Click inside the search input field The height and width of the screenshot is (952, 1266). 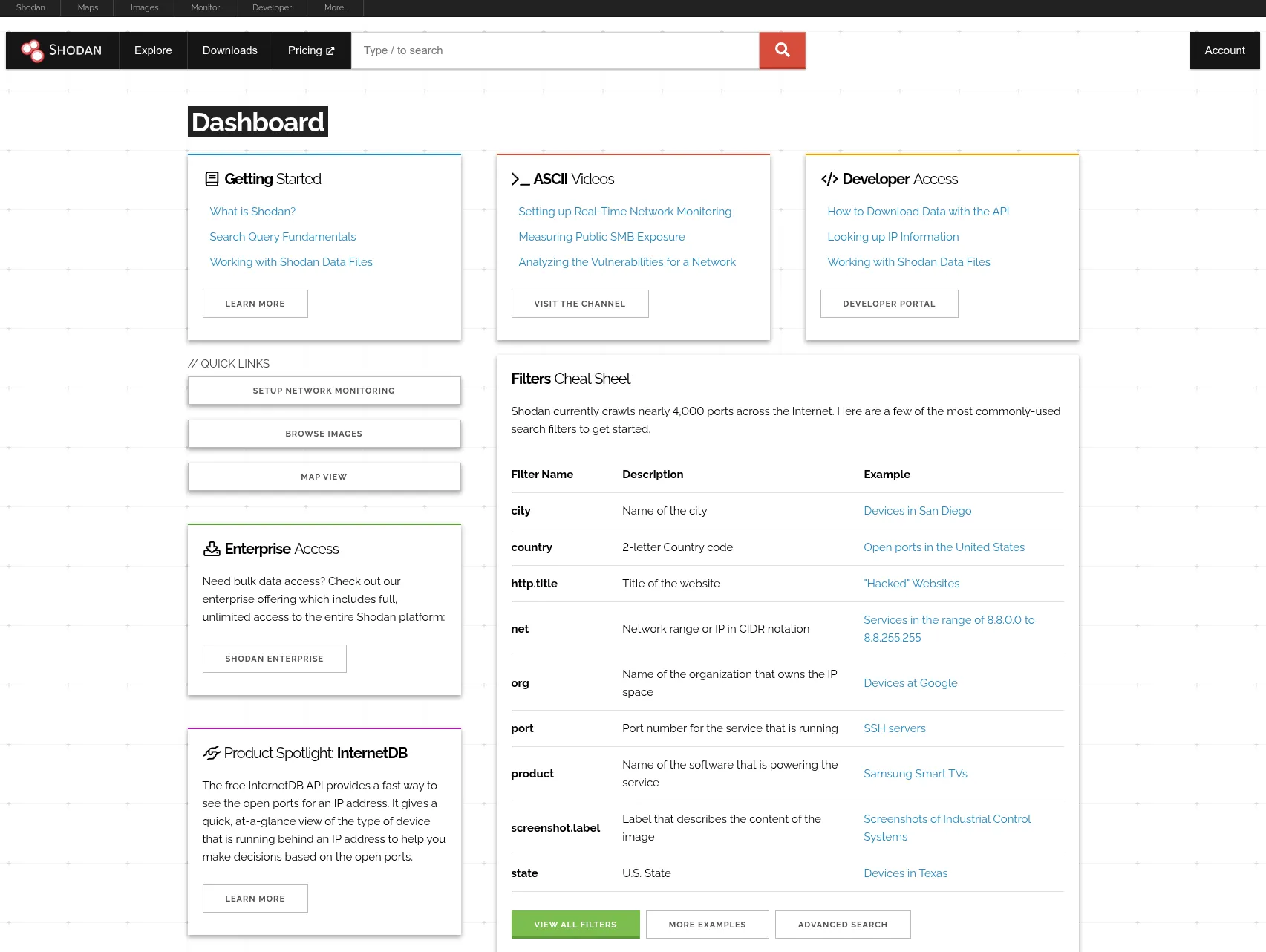[x=555, y=50]
